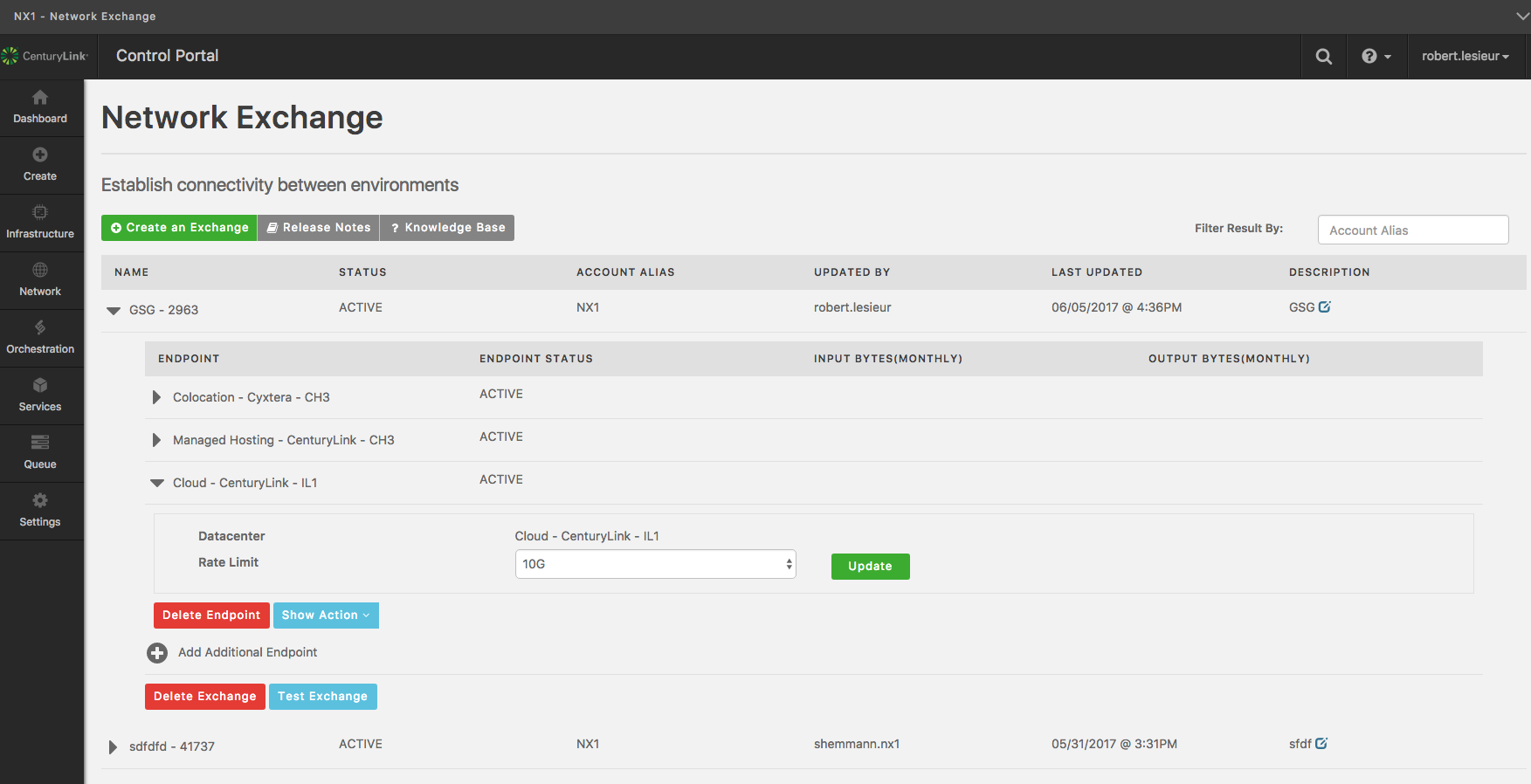Open the help question mark menu
Image resolution: width=1531 pixels, height=784 pixels.
(x=1376, y=57)
